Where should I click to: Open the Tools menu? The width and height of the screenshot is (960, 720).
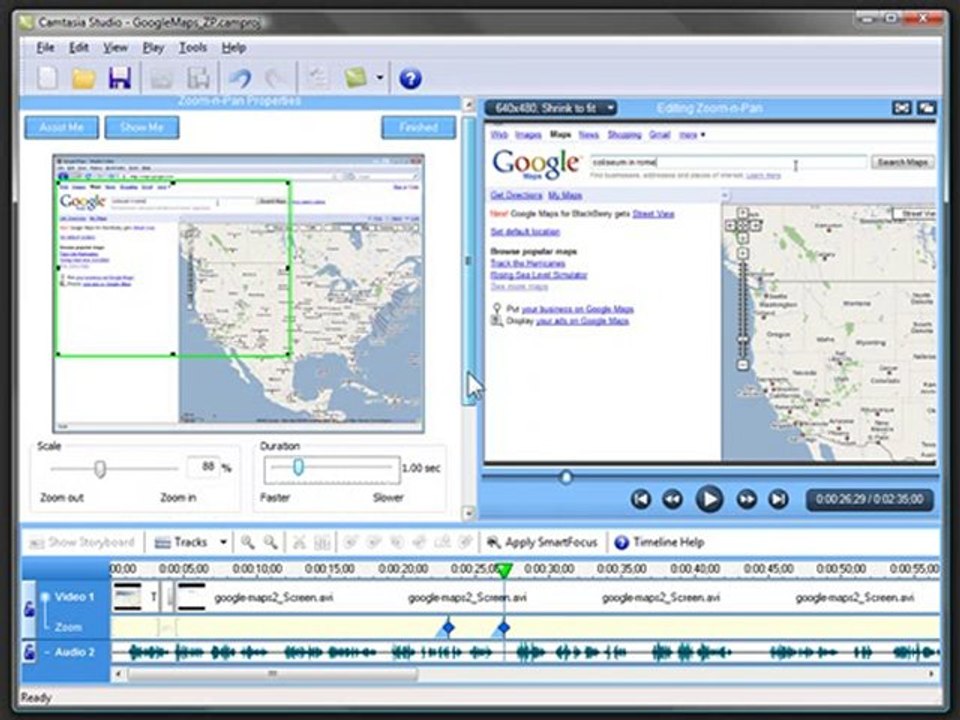(x=192, y=47)
